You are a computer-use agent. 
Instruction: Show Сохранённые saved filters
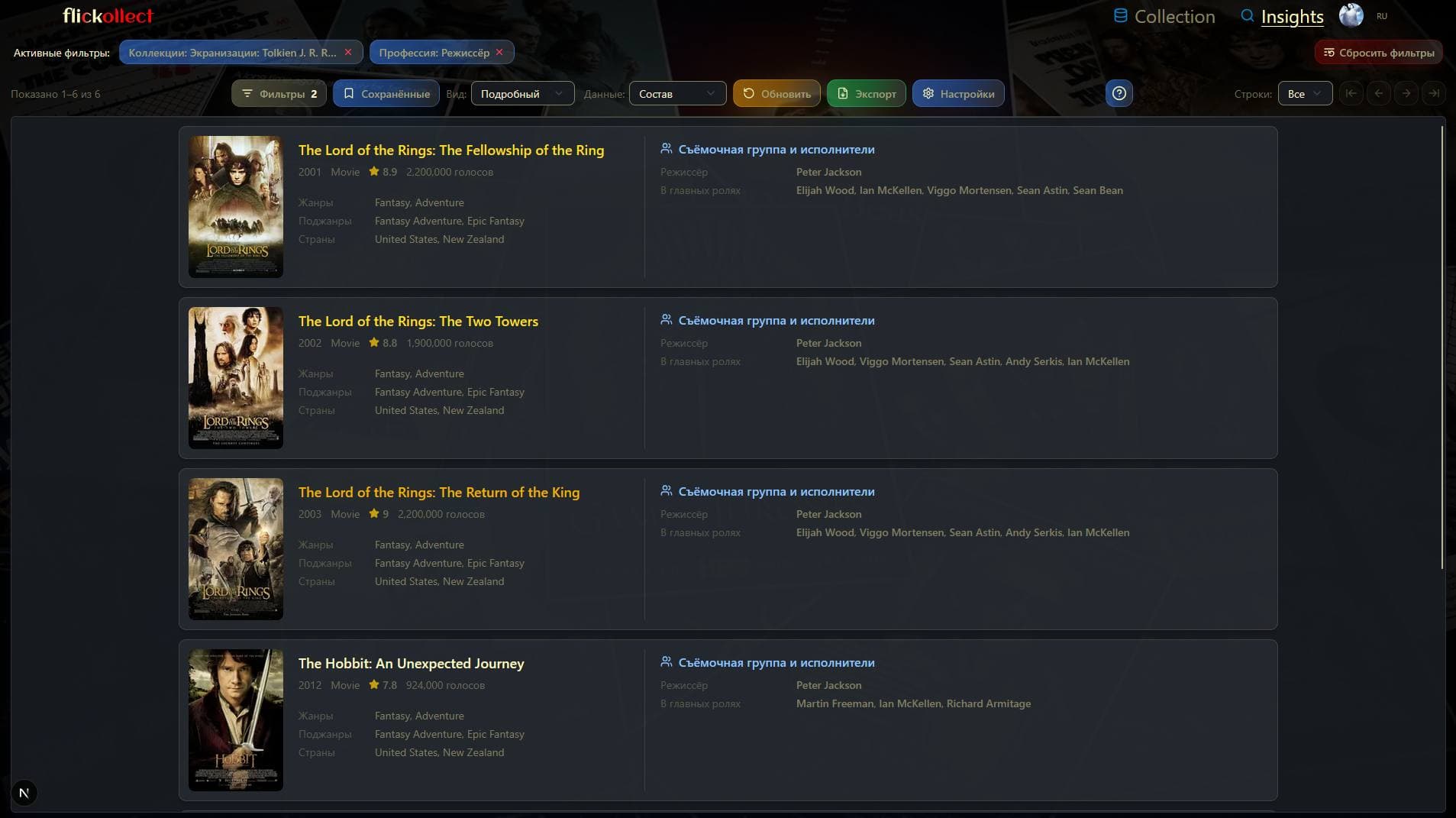(386, 94)
